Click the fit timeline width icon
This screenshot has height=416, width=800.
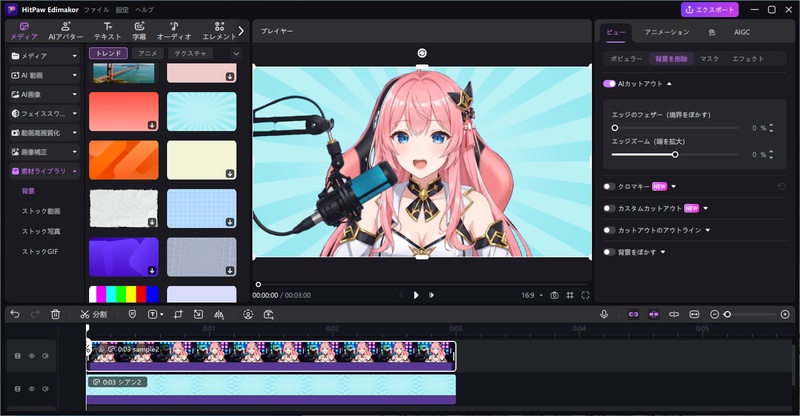pos(694,314)
